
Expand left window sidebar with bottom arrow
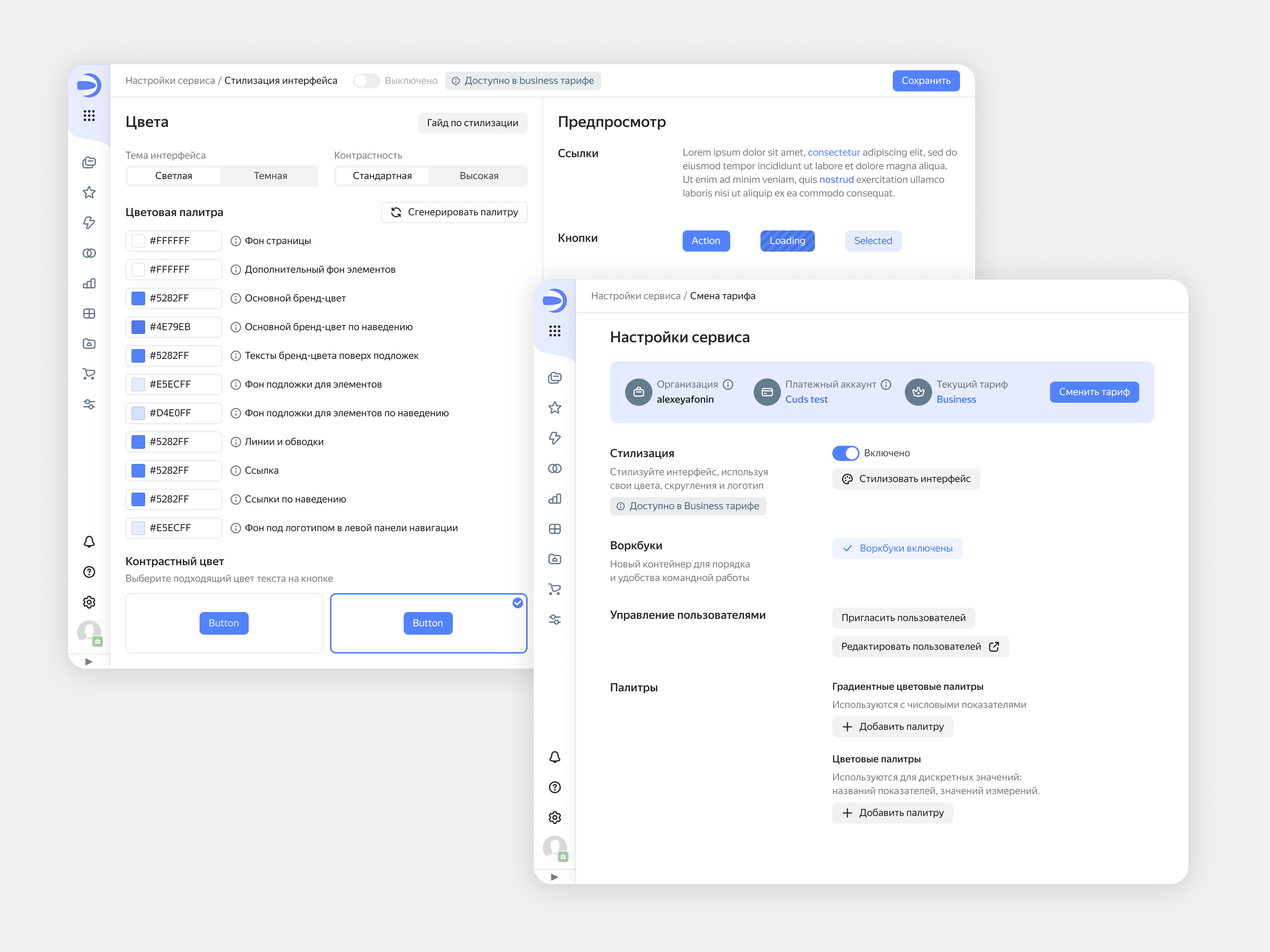pos(89,661)
